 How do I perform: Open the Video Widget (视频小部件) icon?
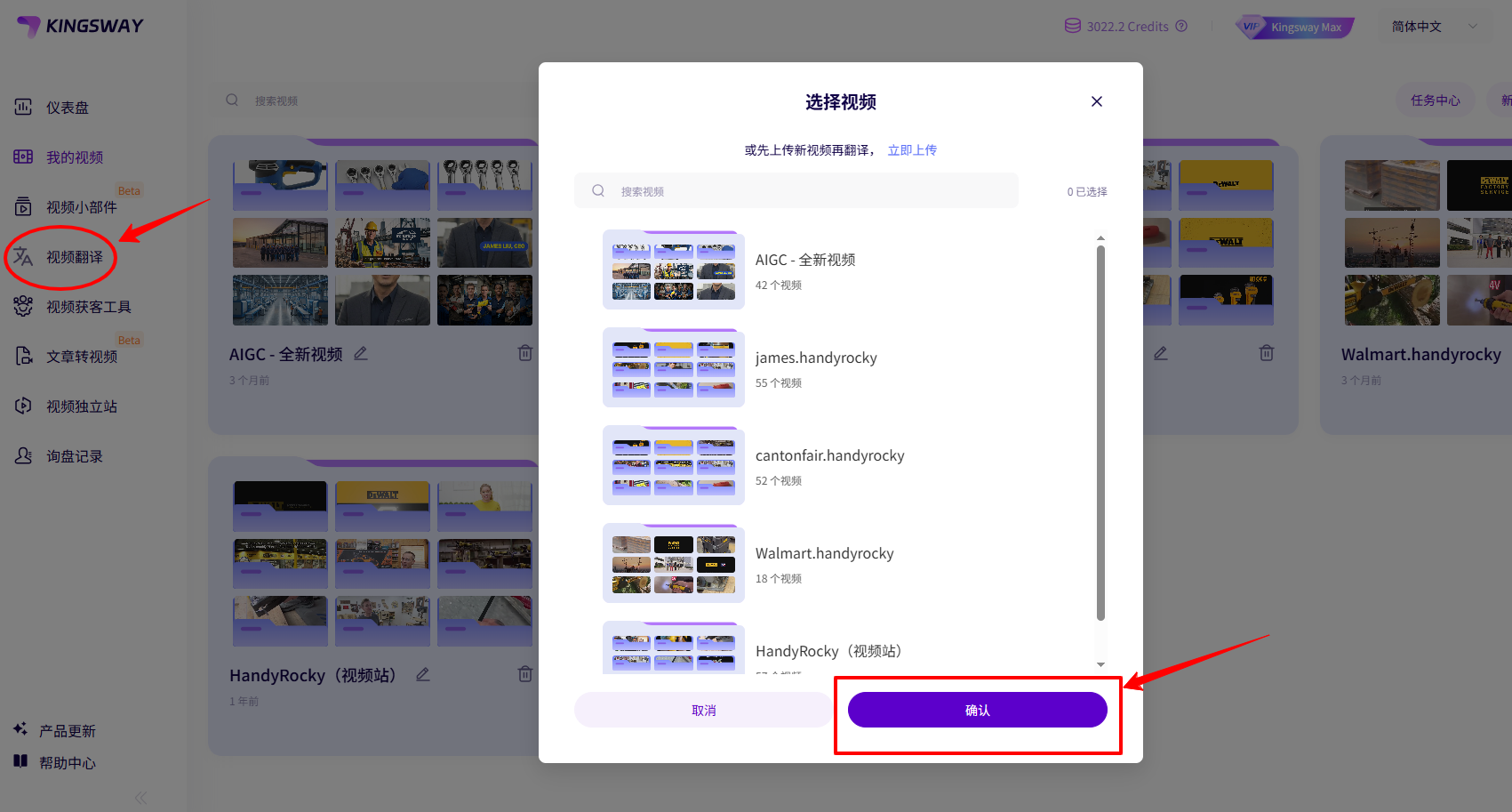pos(23,207)
